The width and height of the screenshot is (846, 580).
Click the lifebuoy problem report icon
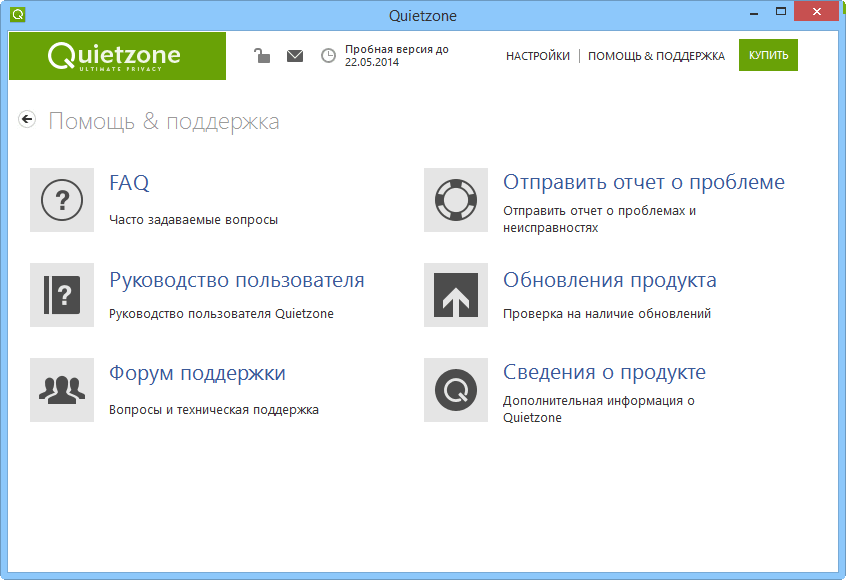pos(456,200)
